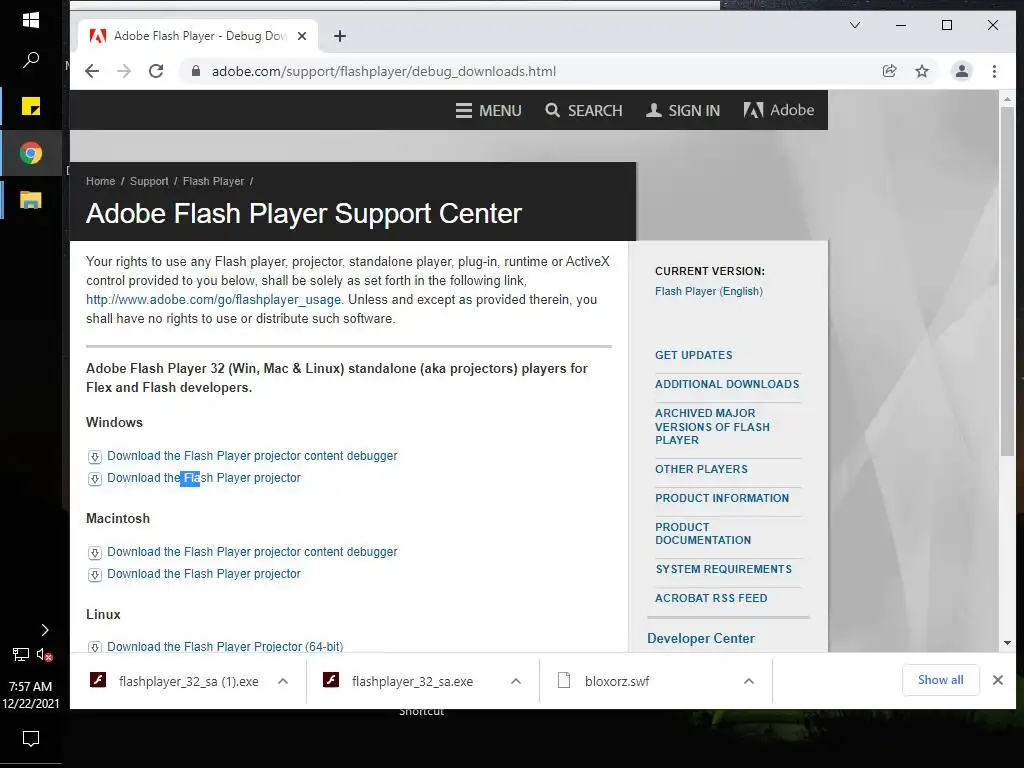The height and width of the screenshot is (768, 1024).
Task: Open SYSTEM REQUIREMENTS sidebar link
Action: click(x=724, y=569)
